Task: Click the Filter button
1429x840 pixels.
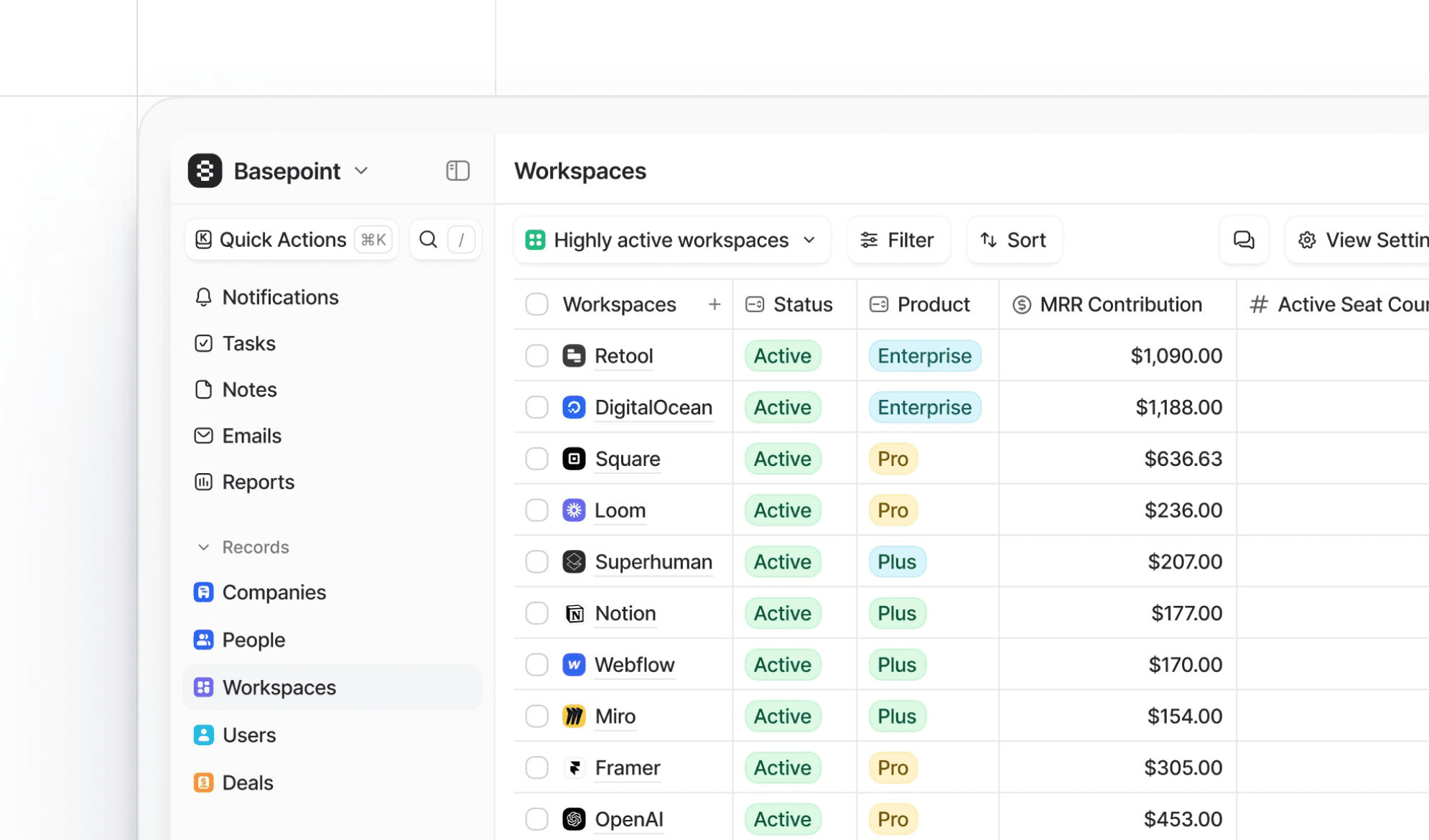Action: tap(898, 240)
